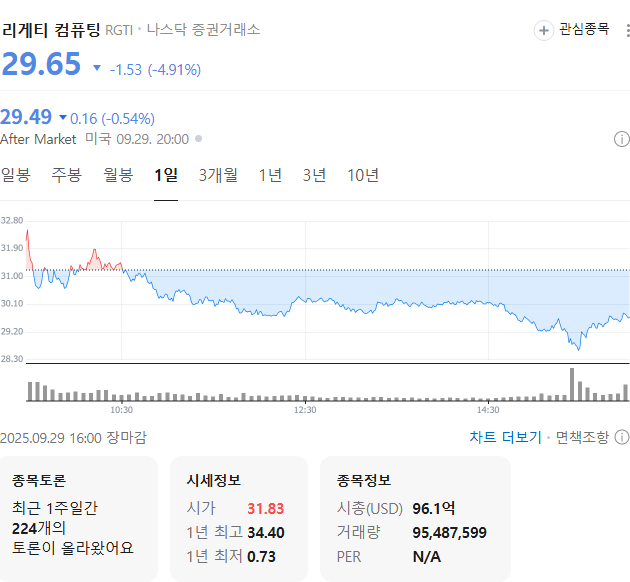Image resolution: width=630 pixels, height=582 pixels.
Task: Click the plus icon beside 관심종목
Action: [x=544, y=30]
